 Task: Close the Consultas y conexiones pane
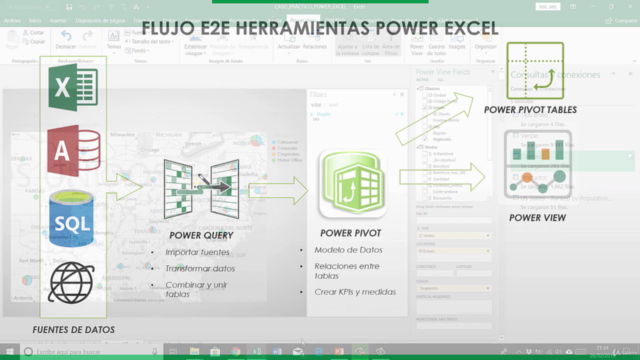pyautogui.click(x=631, y=74)
